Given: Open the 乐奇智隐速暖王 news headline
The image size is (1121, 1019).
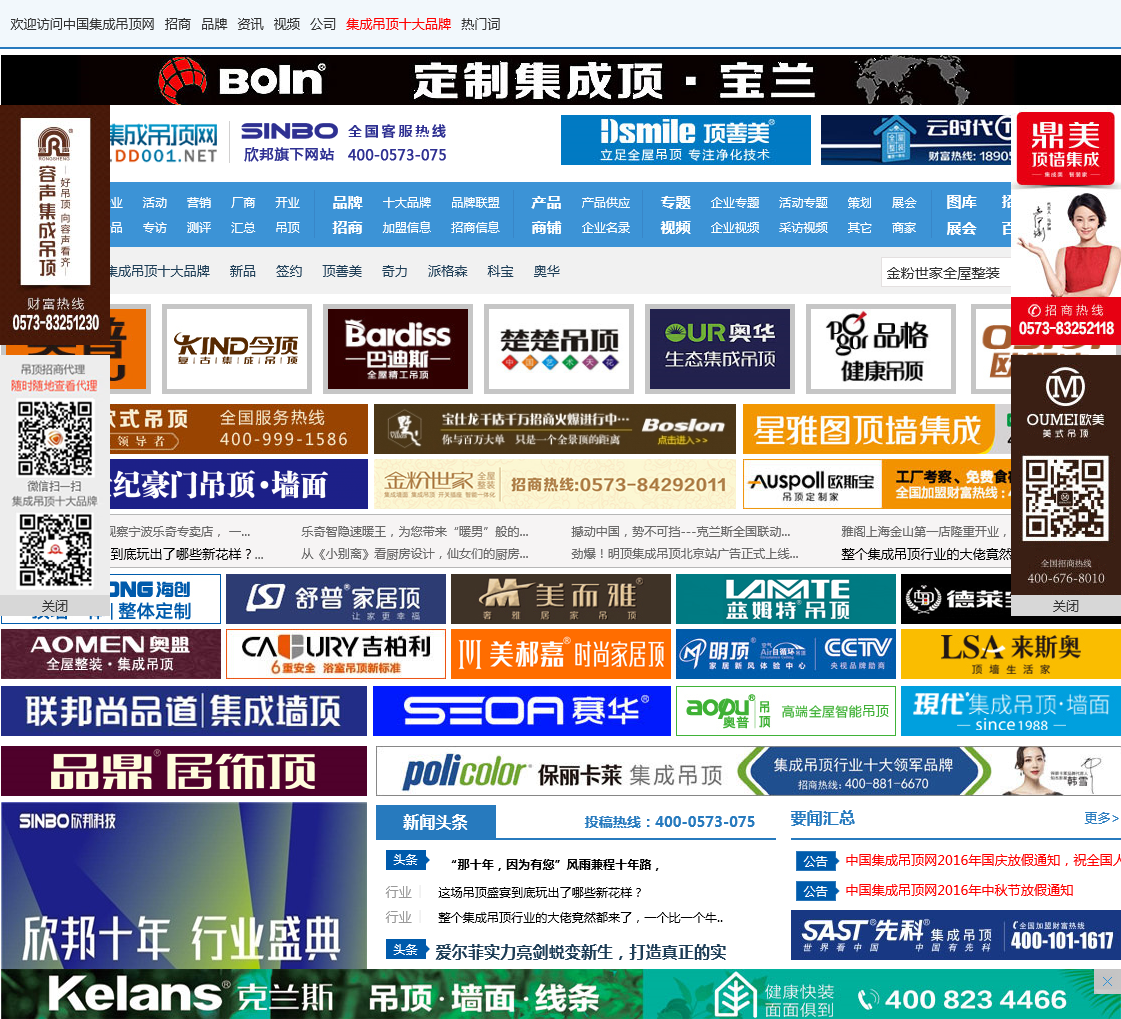Looking at the screenshot, I should click(x=415, y=532).
